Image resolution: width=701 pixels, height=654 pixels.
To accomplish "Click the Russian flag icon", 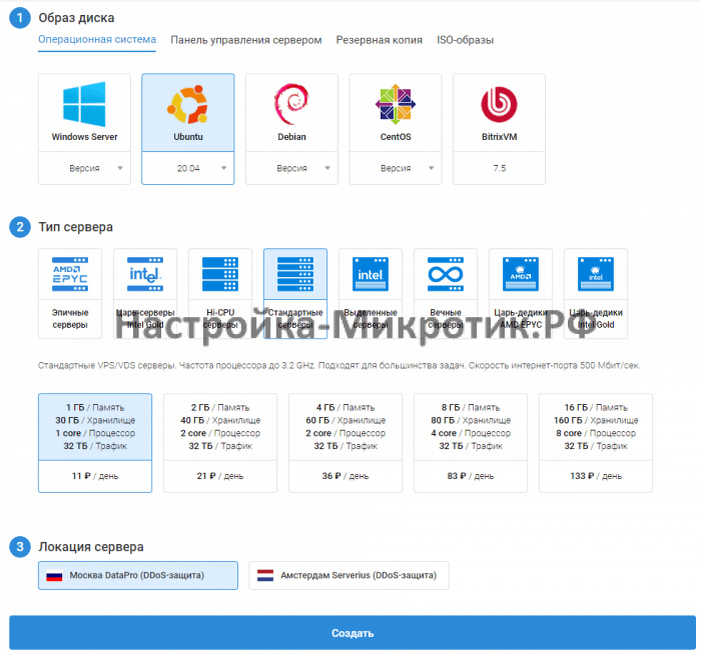I will [x=54, y=576].
